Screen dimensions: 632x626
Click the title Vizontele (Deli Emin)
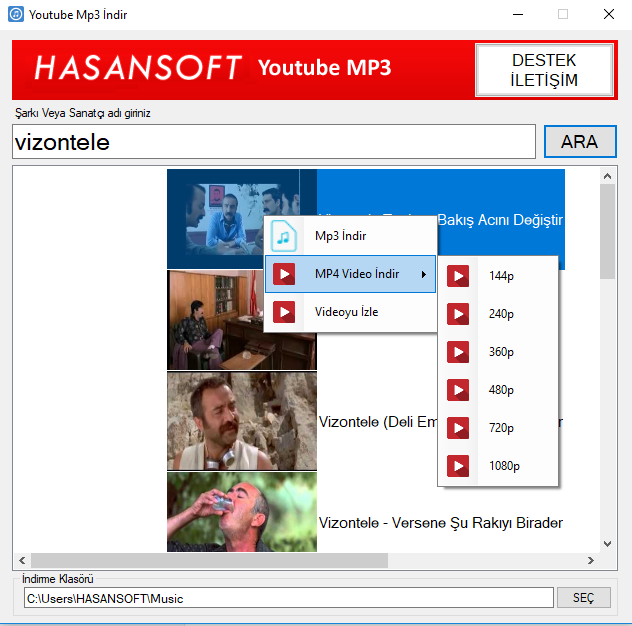tap(378, 422)
